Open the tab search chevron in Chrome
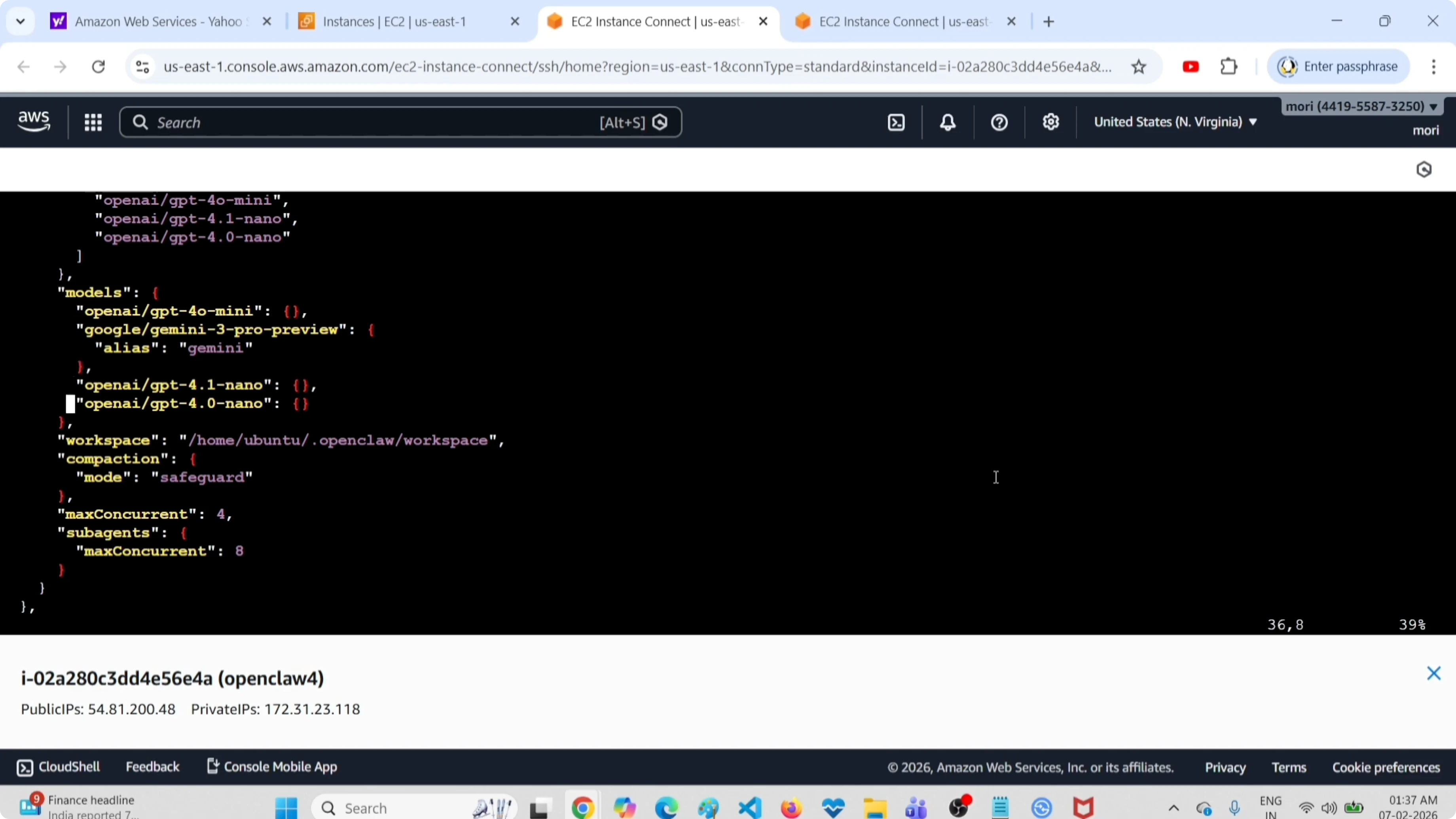 coord(20,21)
